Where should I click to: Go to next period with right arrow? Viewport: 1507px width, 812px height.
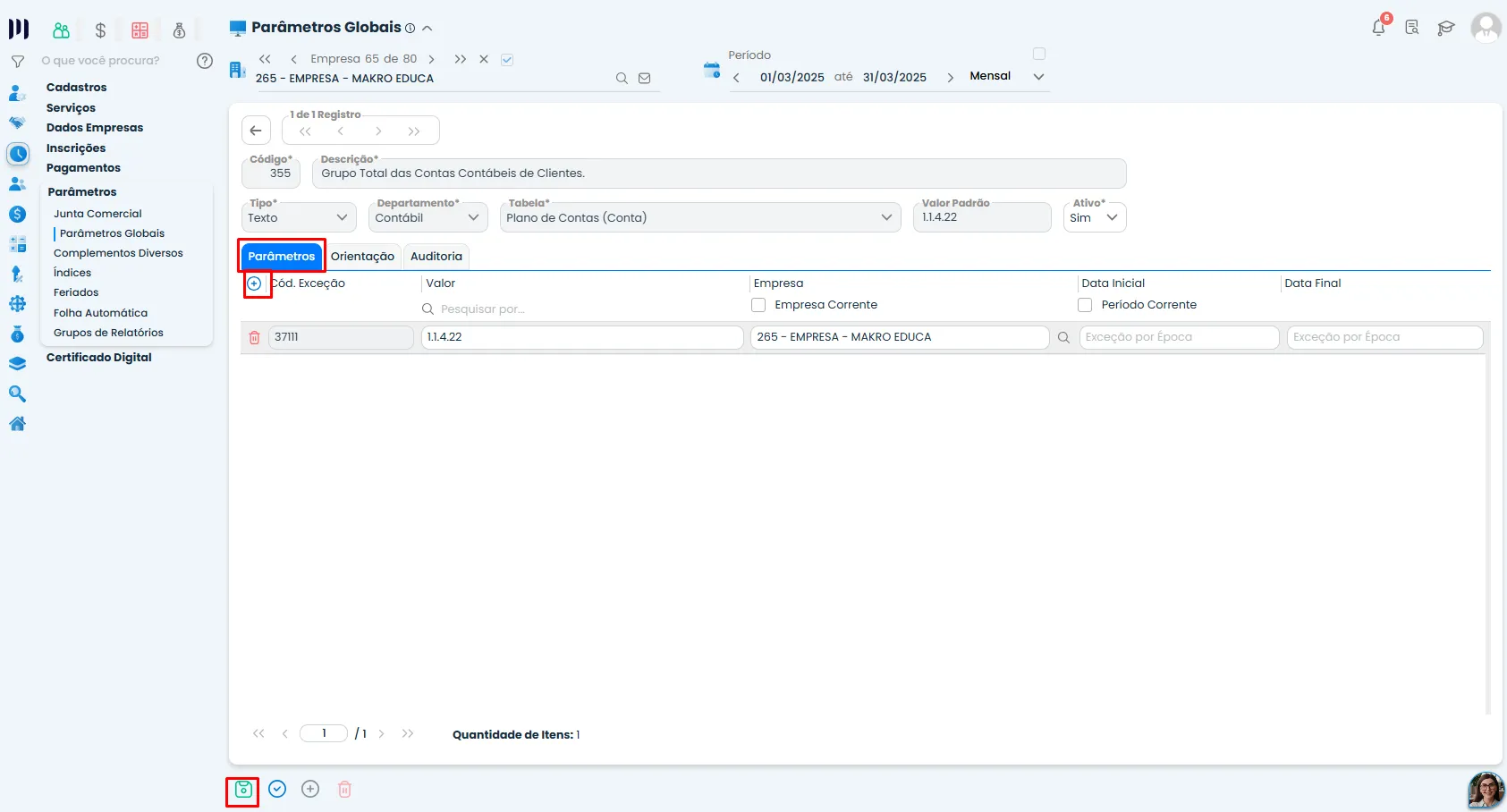point(950,78)
